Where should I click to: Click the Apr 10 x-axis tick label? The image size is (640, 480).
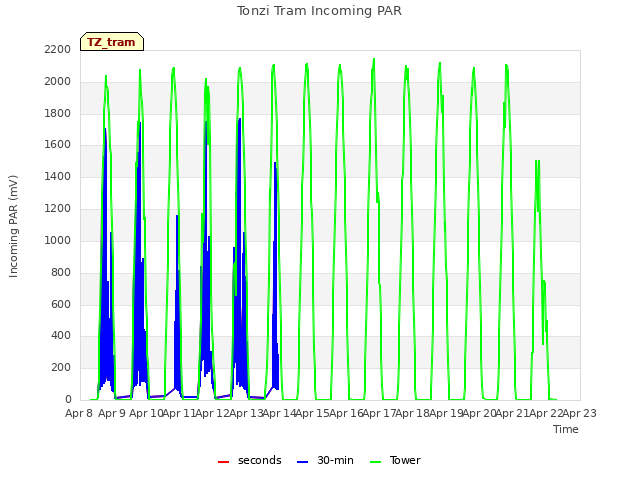(x=146, y=413)
